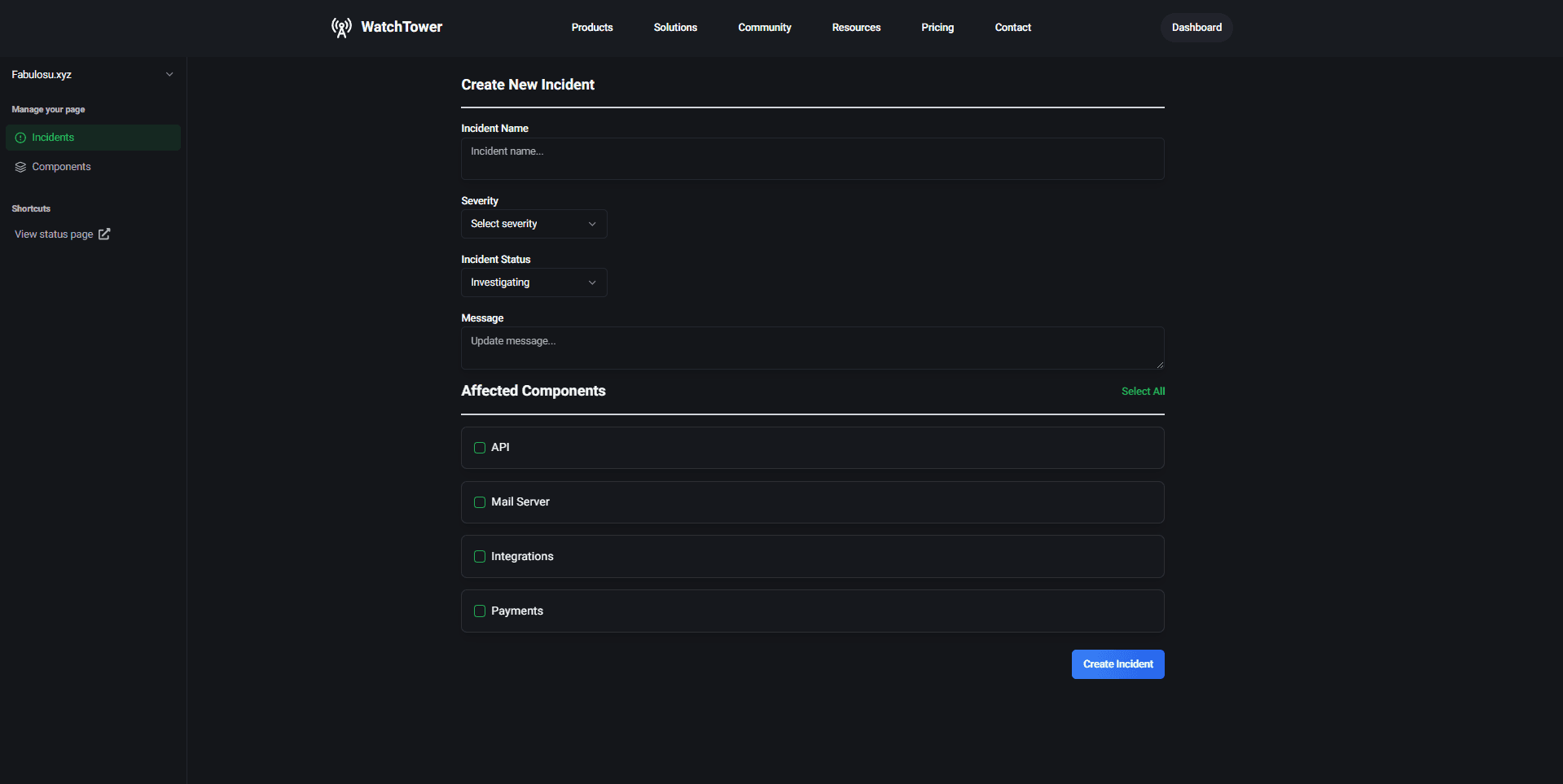Click the external link icon beside View status page
Screen dimensions: 1563x784
103,234
